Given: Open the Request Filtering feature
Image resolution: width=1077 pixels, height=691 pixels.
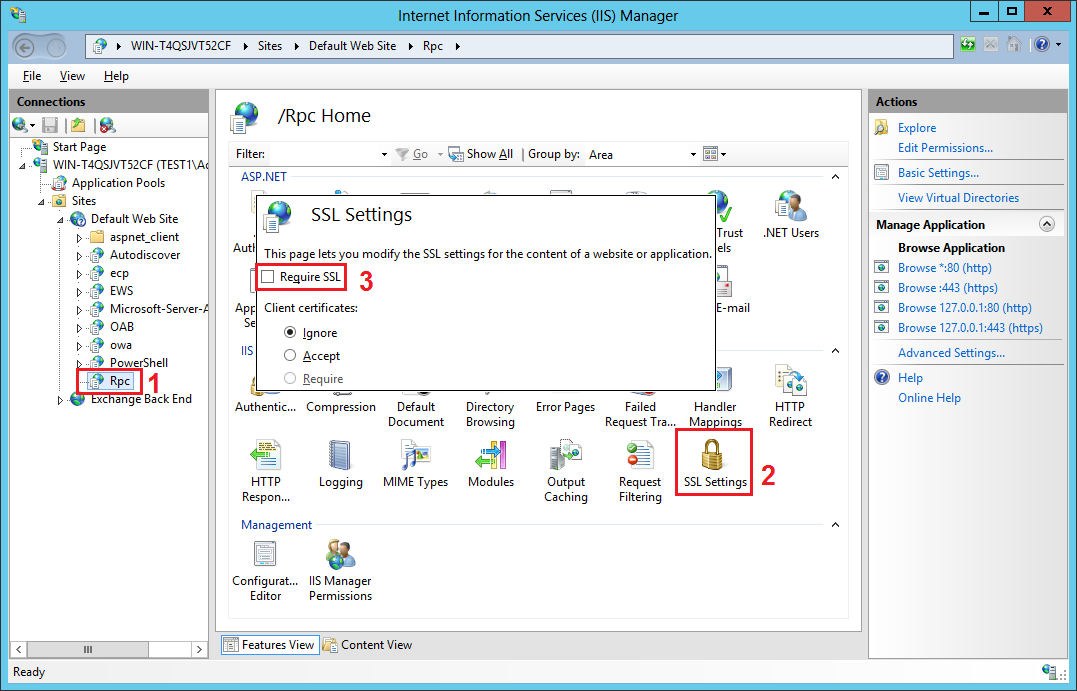Looking at the screenshot, I should (x=640, y=471).
